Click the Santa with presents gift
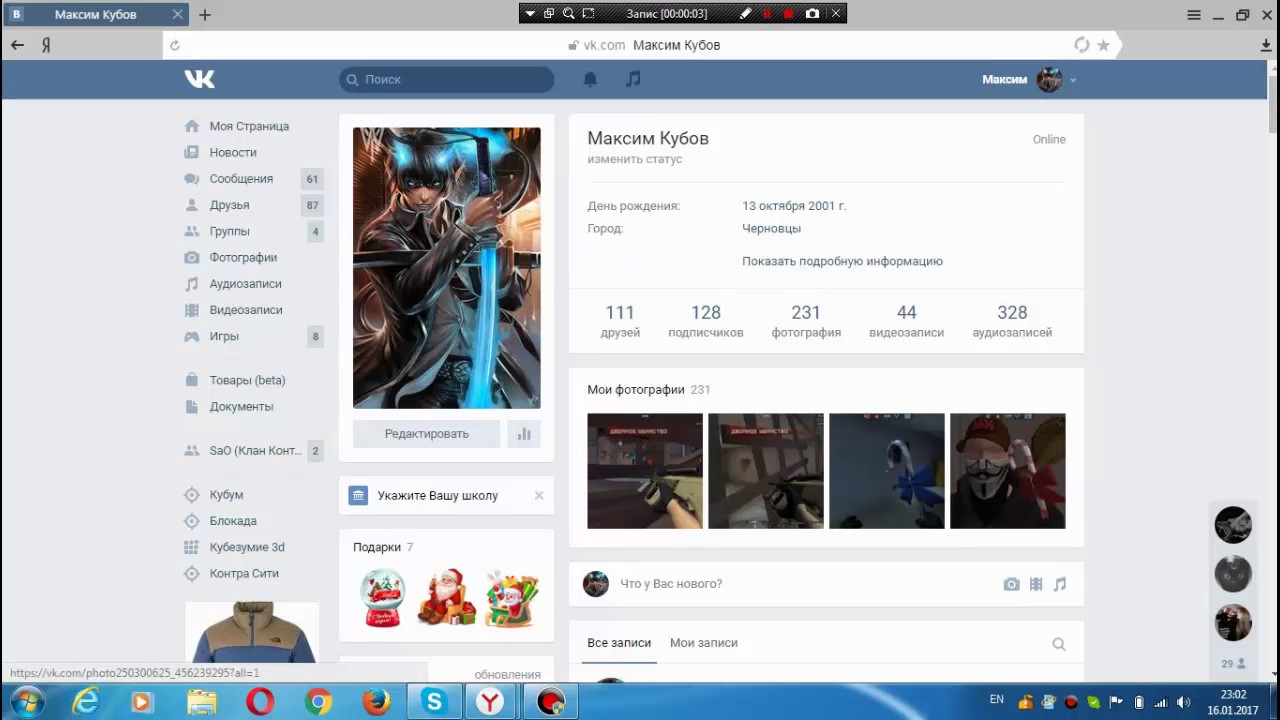Viewport: 1280px width, 720px height. (x=512, y=598)
